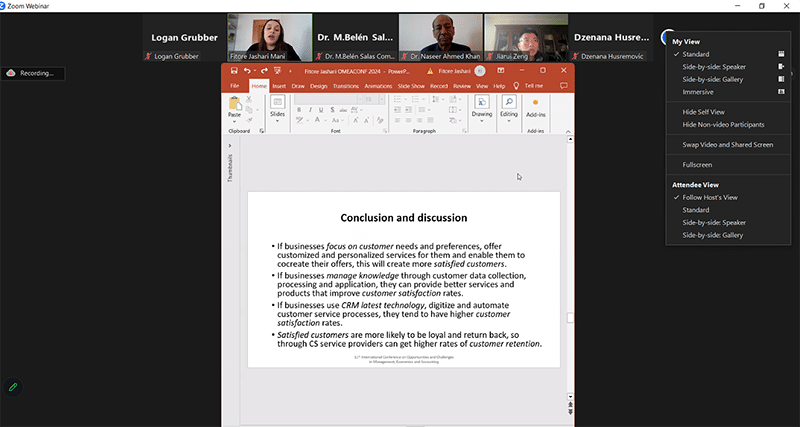Expand the Thumbnails pane chevron
Image resolution: width=800 pixels, height=427 pixels.
[x=230, y=145]
